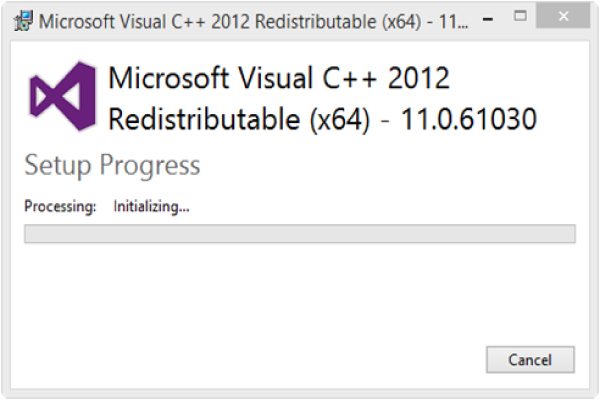
Task: Click the purple Visual Studio logo
Action: click(62, 98)
